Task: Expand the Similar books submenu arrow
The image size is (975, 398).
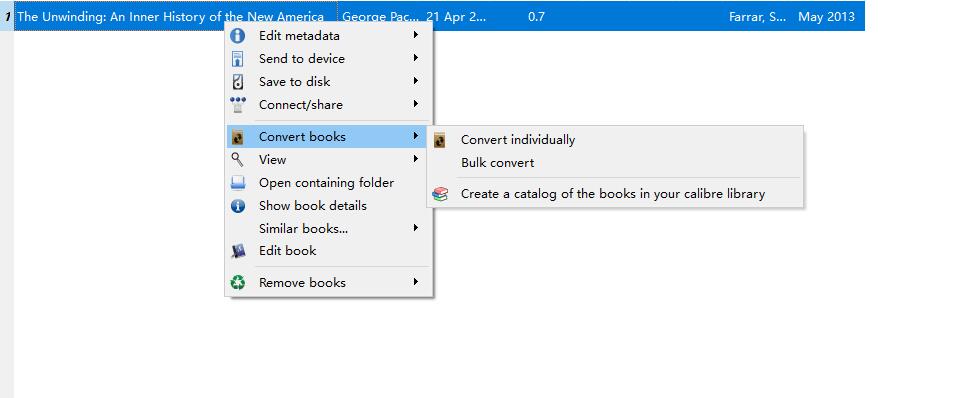Action: tap(415, 228)
